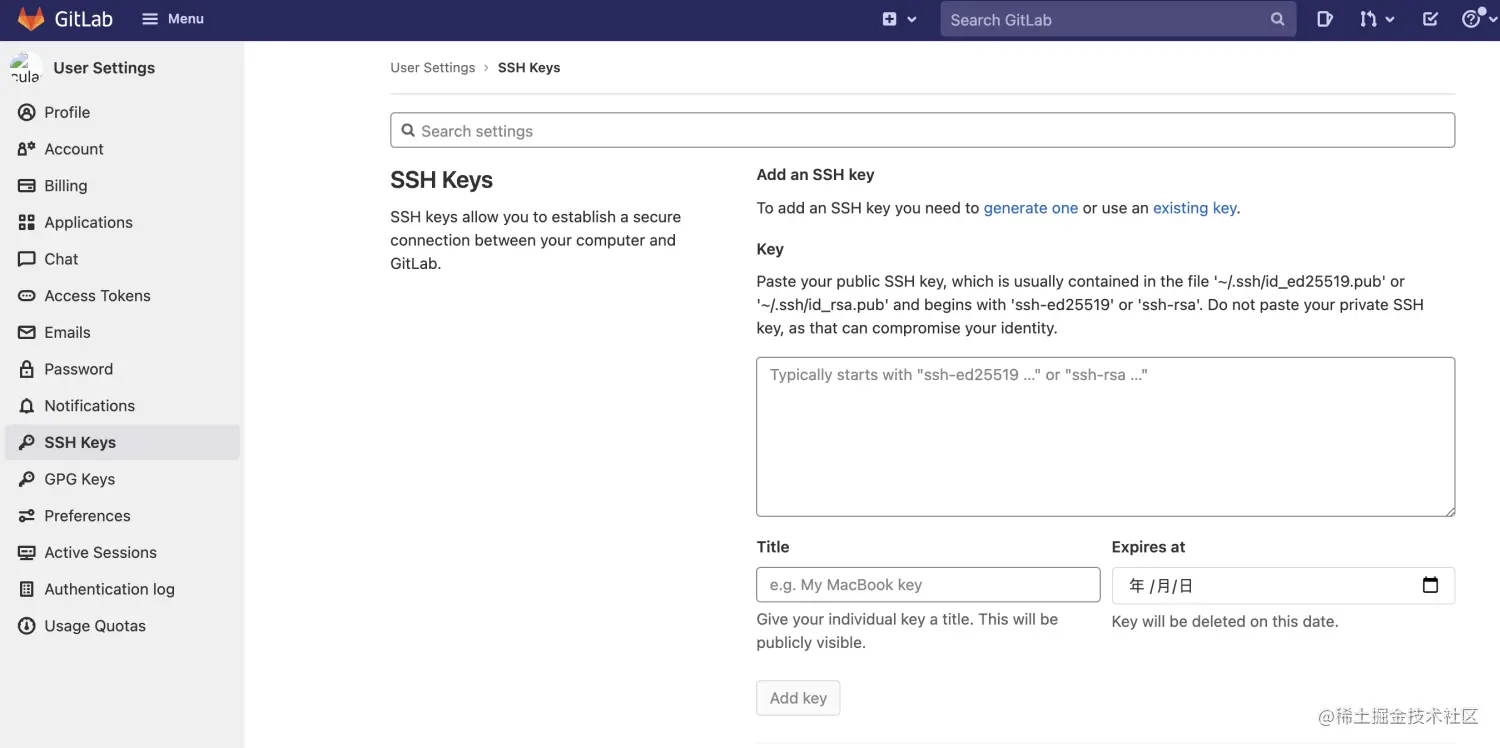This screenshot has width=1500, height=748.
Task: Open the to-do list icon
Action: 1430,19
